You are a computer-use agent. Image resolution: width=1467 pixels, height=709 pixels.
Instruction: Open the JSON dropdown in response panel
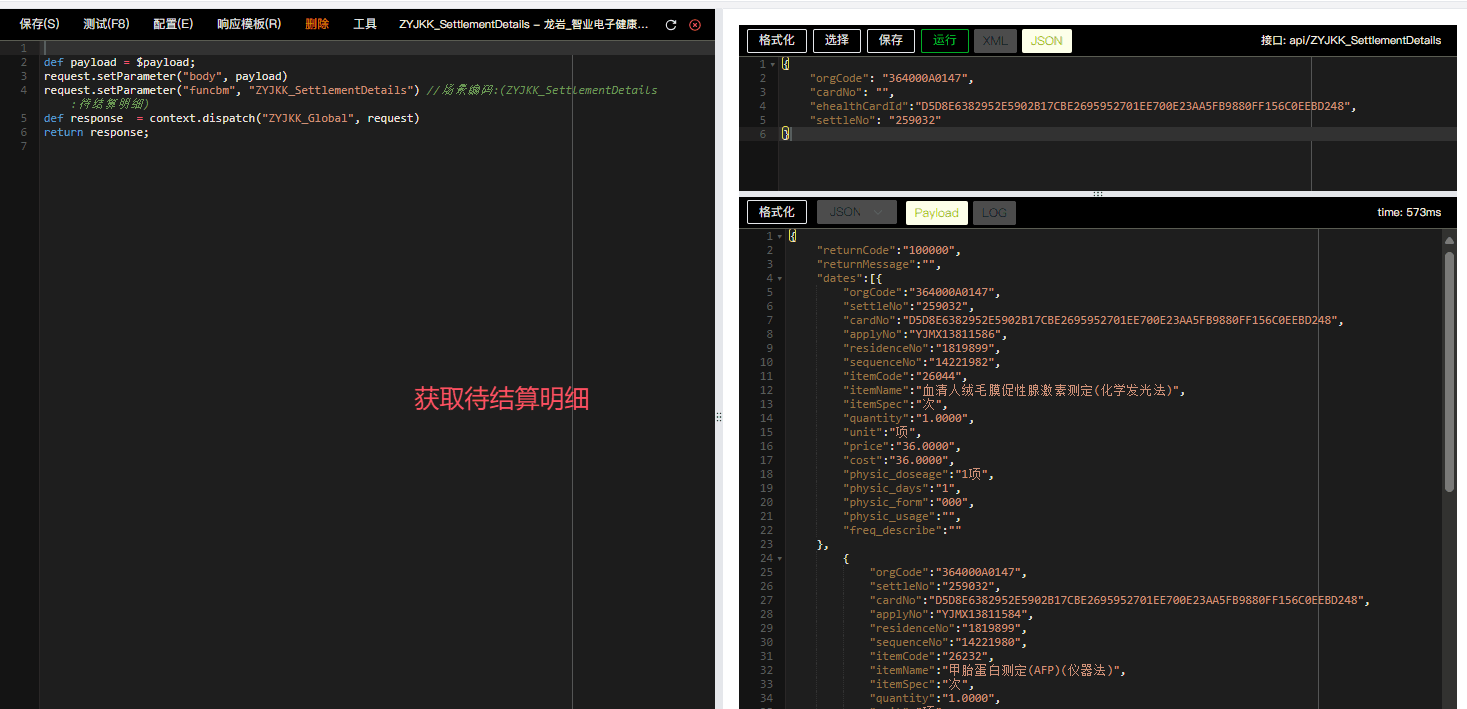point(856,212)
